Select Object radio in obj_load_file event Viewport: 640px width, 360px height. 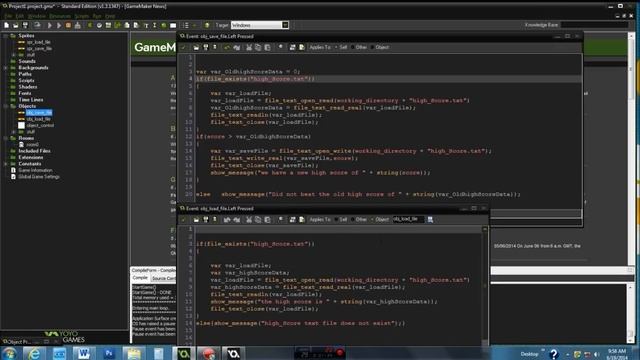(x=380, y=220)
